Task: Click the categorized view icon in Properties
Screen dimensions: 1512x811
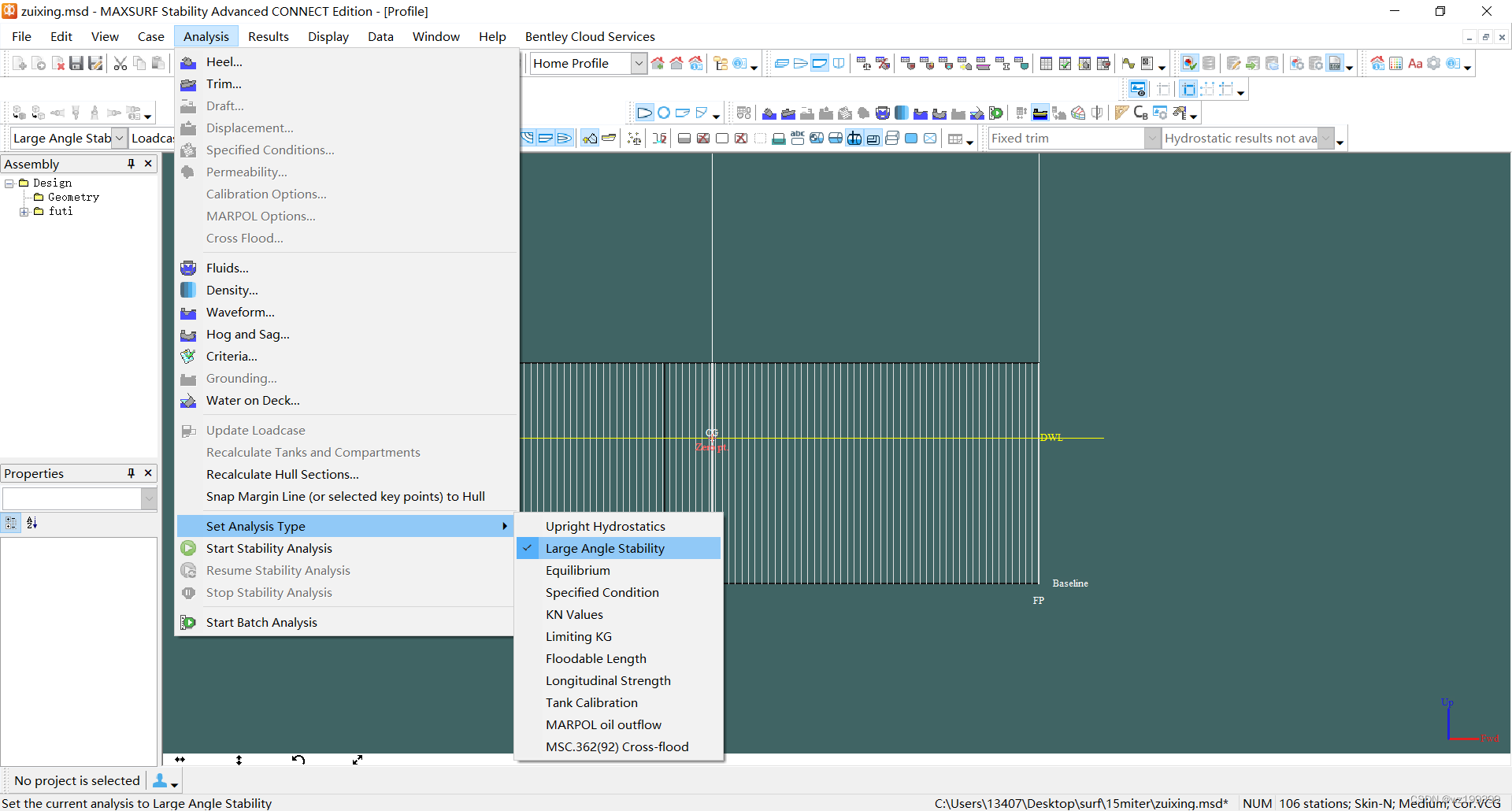Action: click(x=11, y=523)
